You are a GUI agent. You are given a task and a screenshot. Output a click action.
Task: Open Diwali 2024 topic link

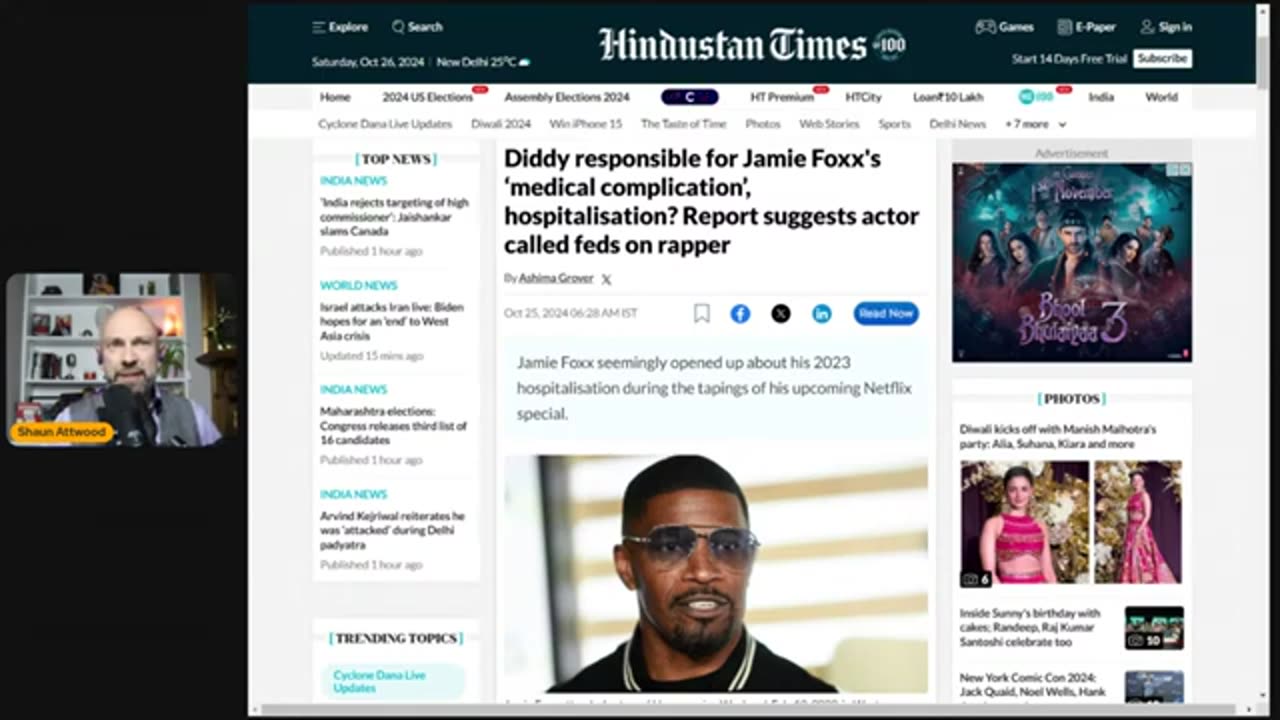click(x=501, y=124)
